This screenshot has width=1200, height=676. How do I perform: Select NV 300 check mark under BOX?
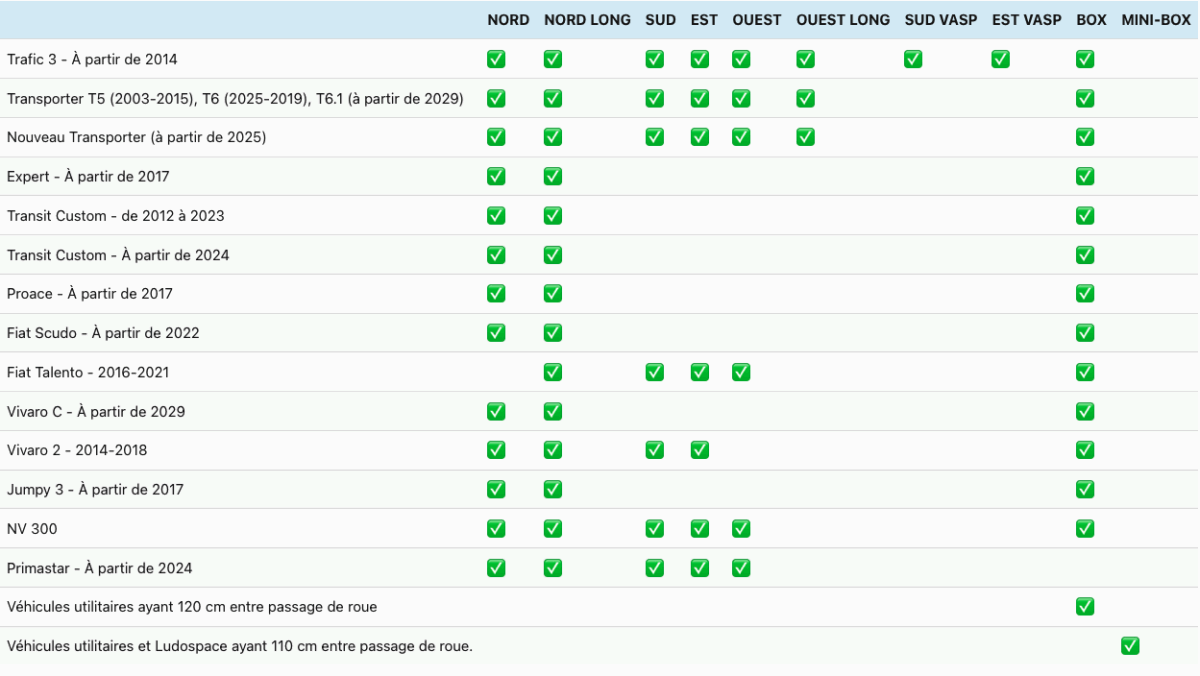coord(1085,528)
